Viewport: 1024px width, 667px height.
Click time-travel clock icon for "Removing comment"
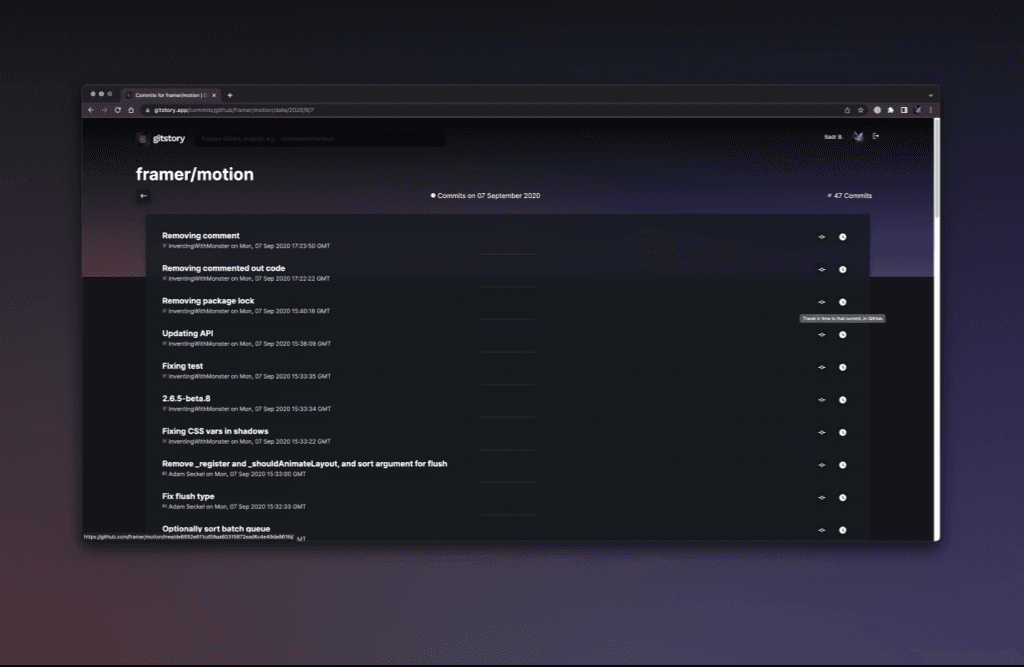click(x=843, y=237)
